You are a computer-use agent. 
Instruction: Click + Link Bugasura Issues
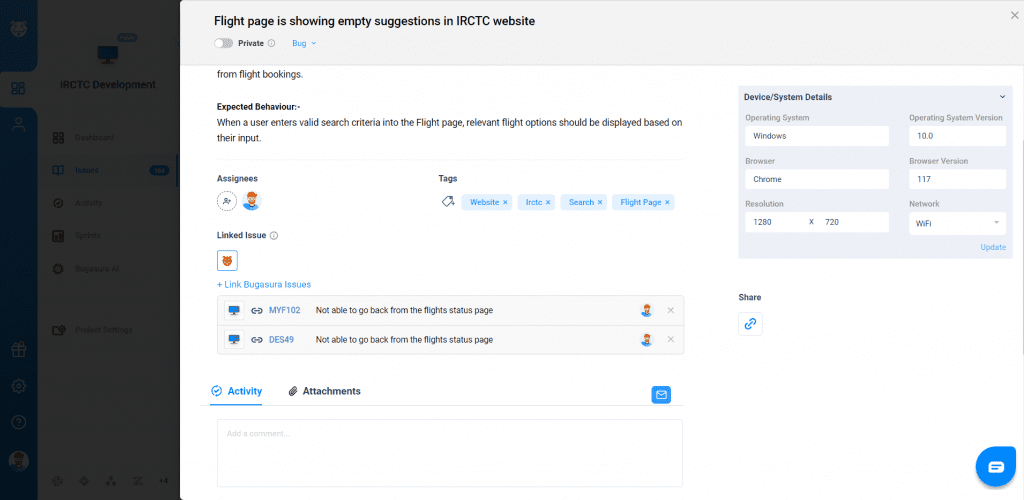pyautogui.click(x=264, y=285)
